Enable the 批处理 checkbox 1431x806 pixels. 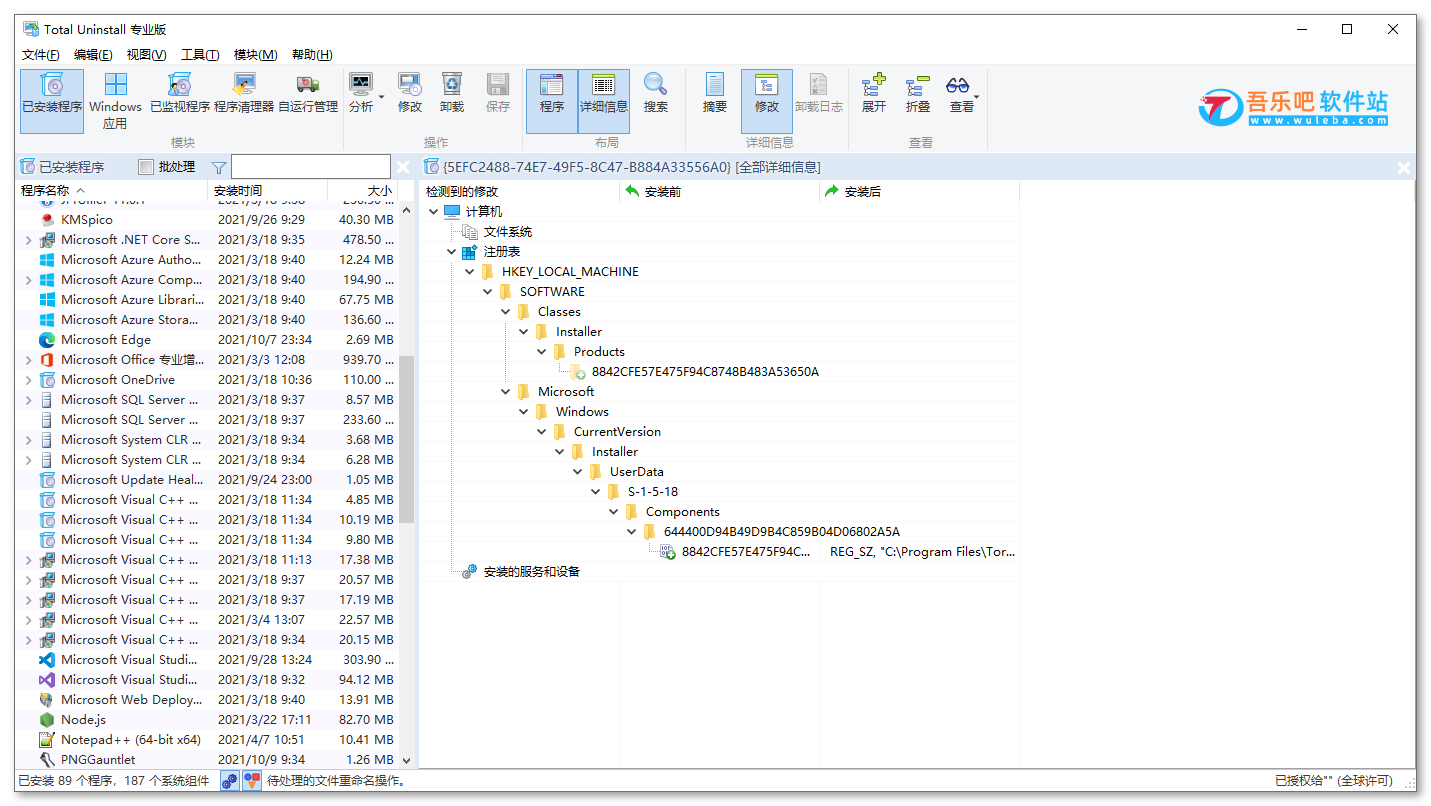tap(146, 167)
